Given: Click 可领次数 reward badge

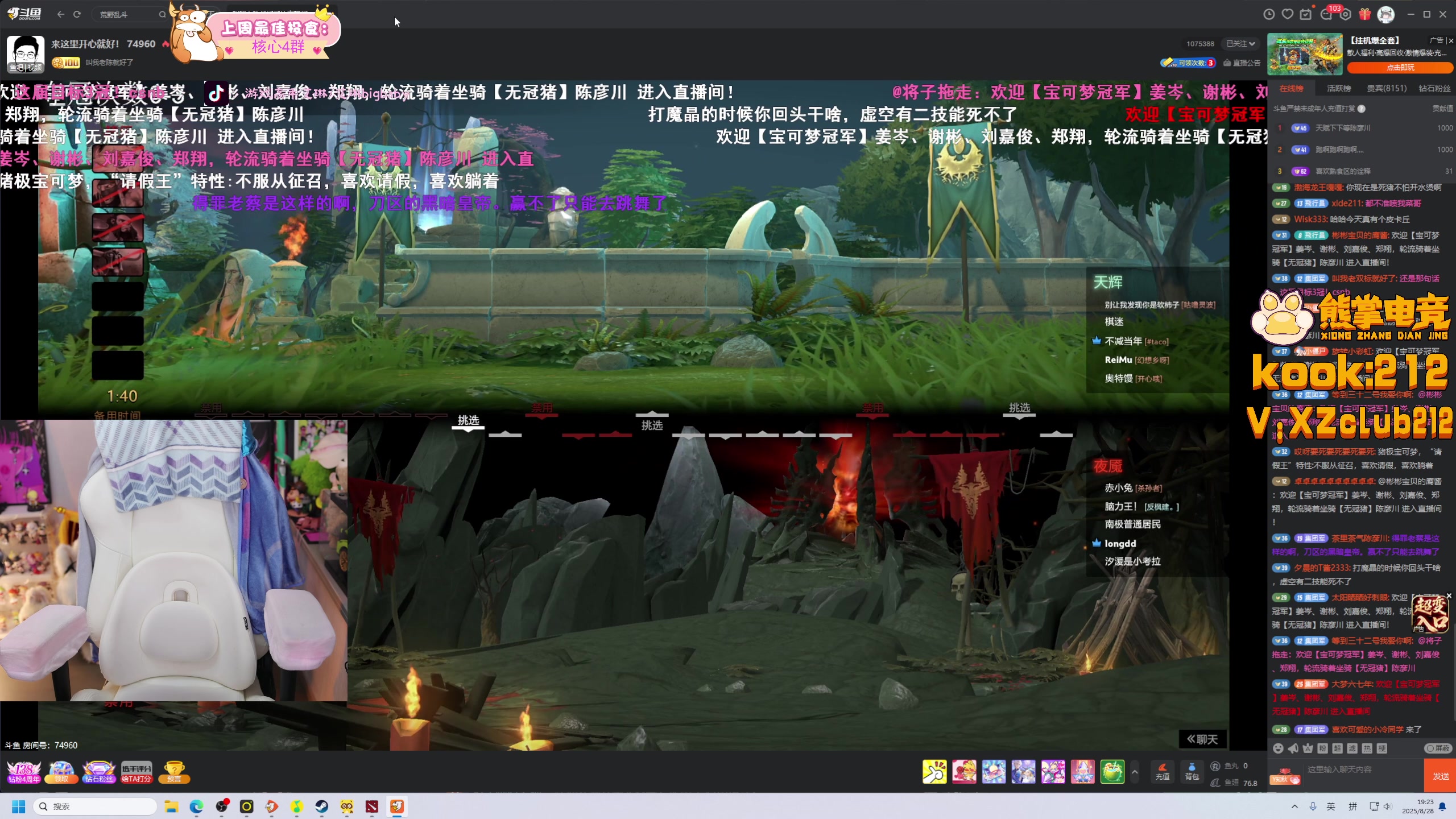Looking at the screenshot, I should [x=1188, y=63].
